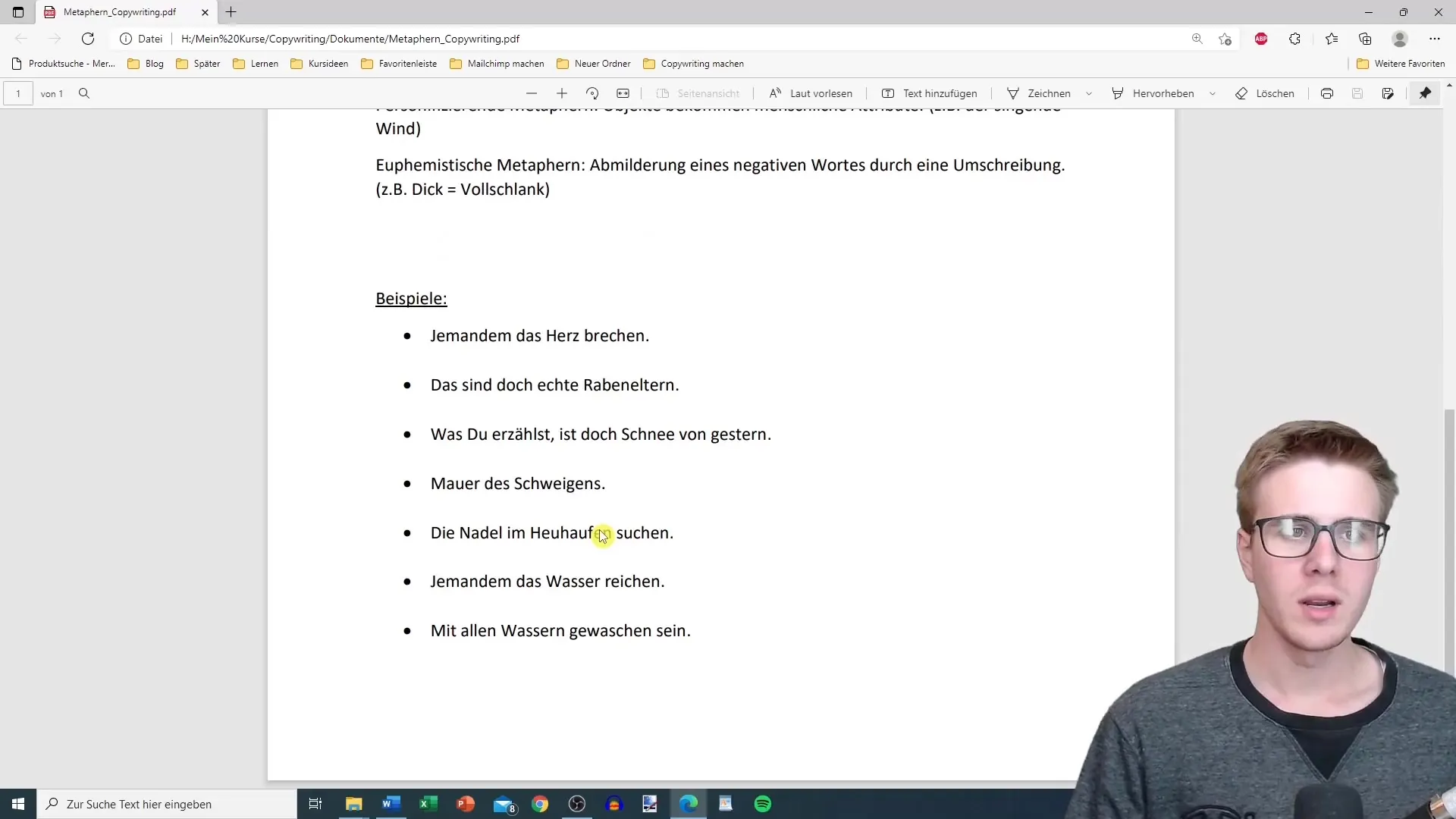Select the Hervorheben highlight tool

pyautogui.click(x=1153, y=93)
